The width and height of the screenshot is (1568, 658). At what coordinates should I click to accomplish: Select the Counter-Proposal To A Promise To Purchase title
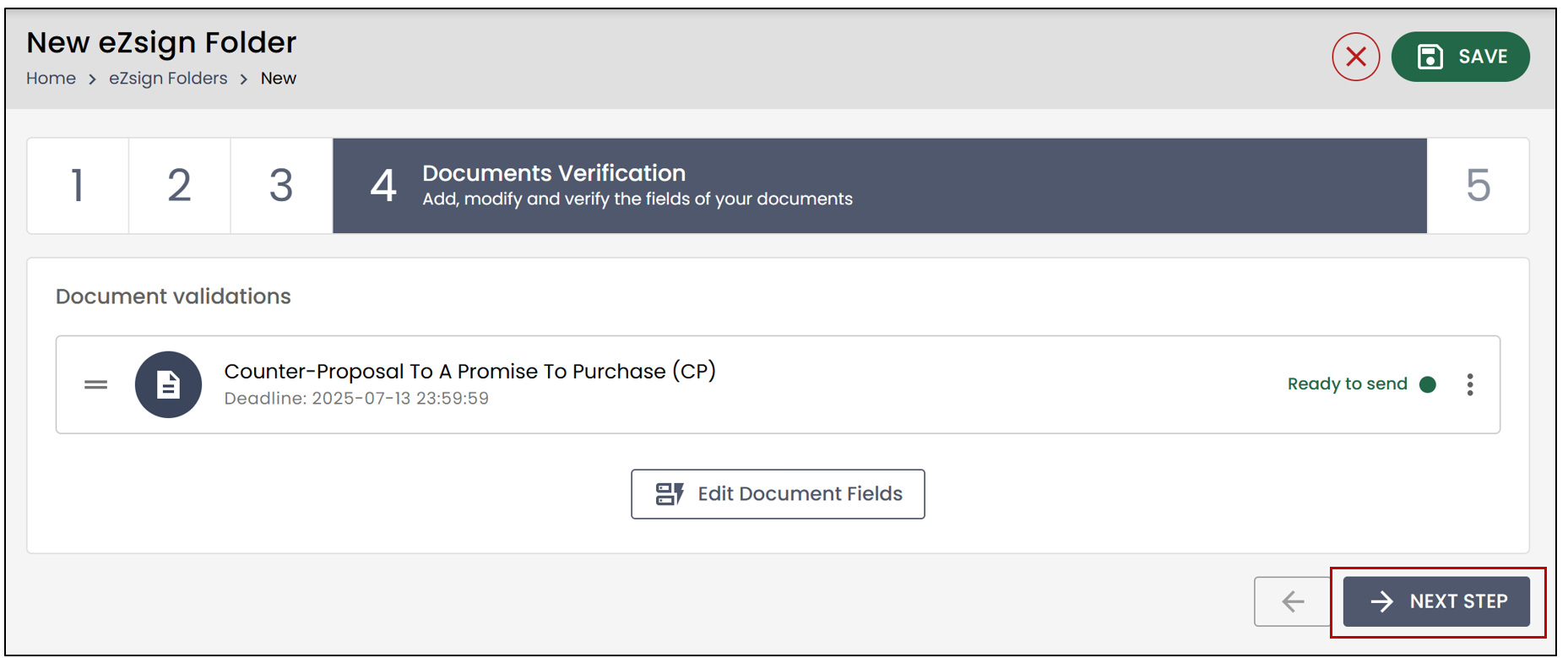tap(469, 372)
